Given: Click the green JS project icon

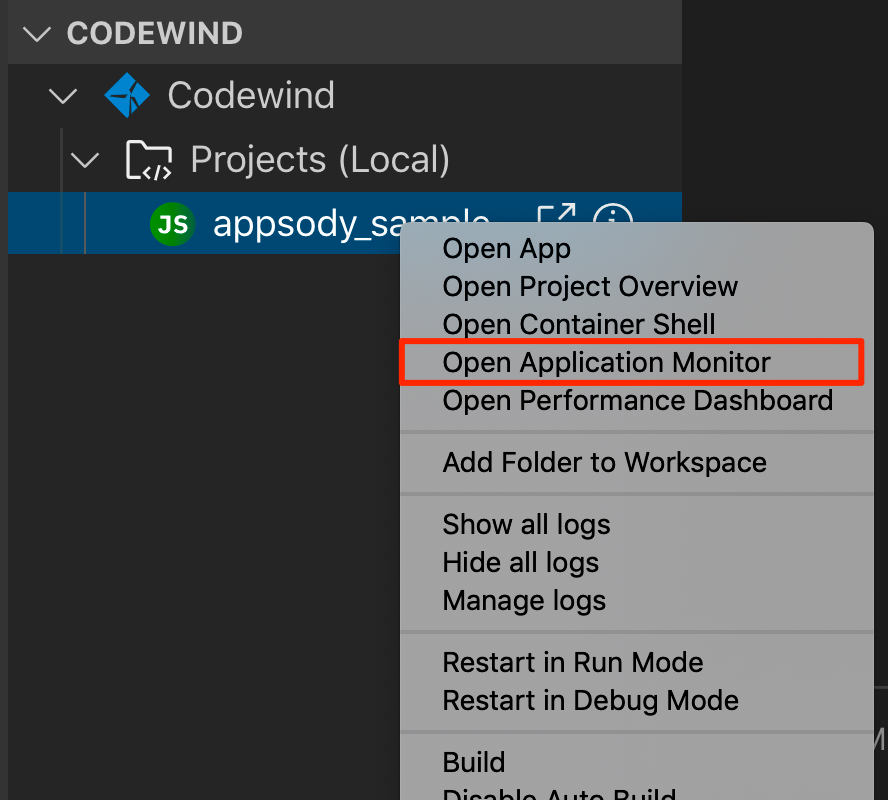Looking at the screenshot, I should (x=173, y=224).
